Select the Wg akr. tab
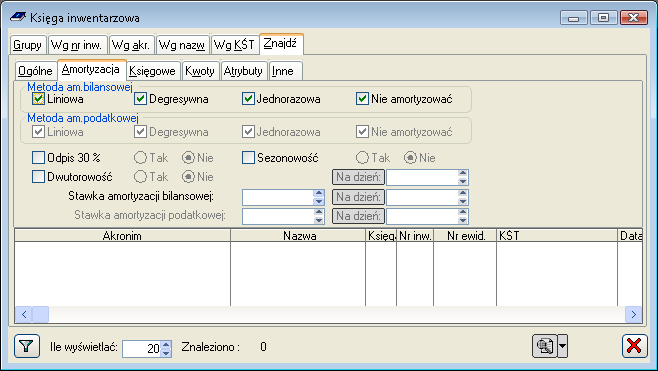 click(132, 45)
